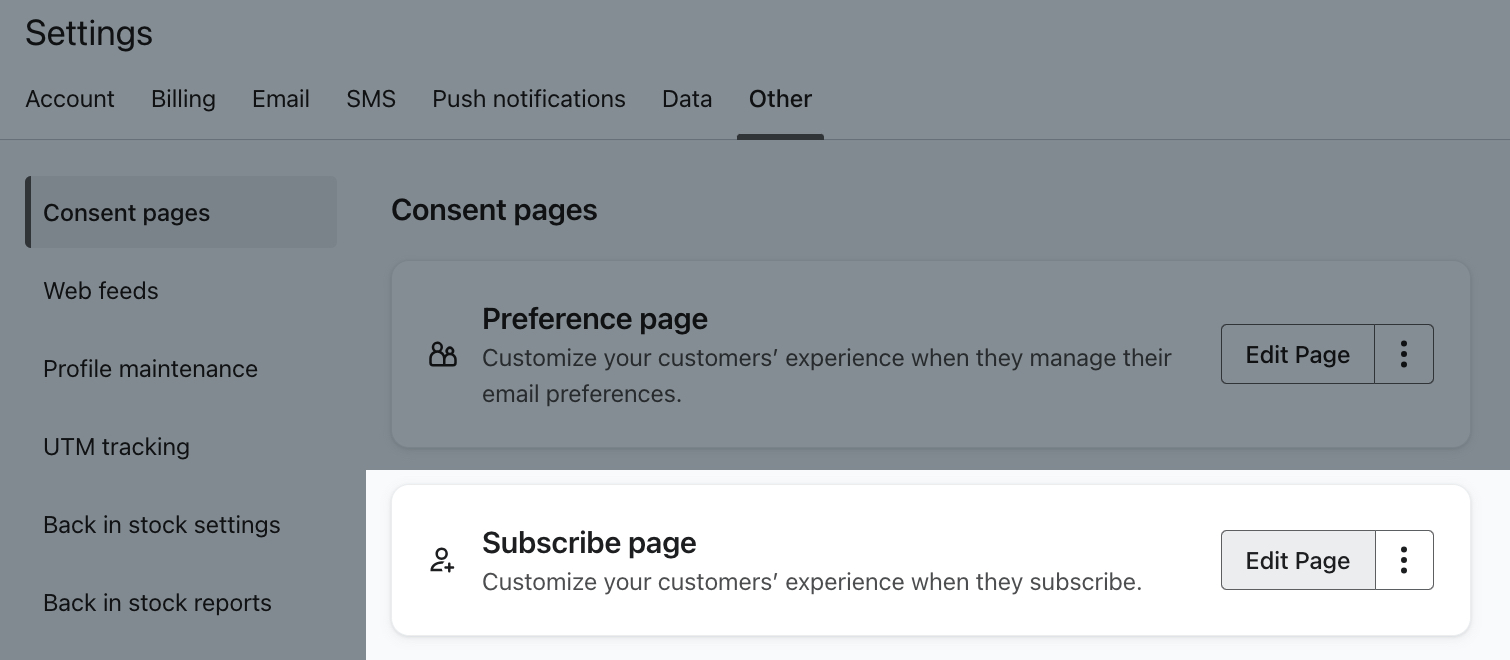Click the Preference page people icon
Image resolution: width=1510 pixels, height=660 pixels.
(444, 354)
